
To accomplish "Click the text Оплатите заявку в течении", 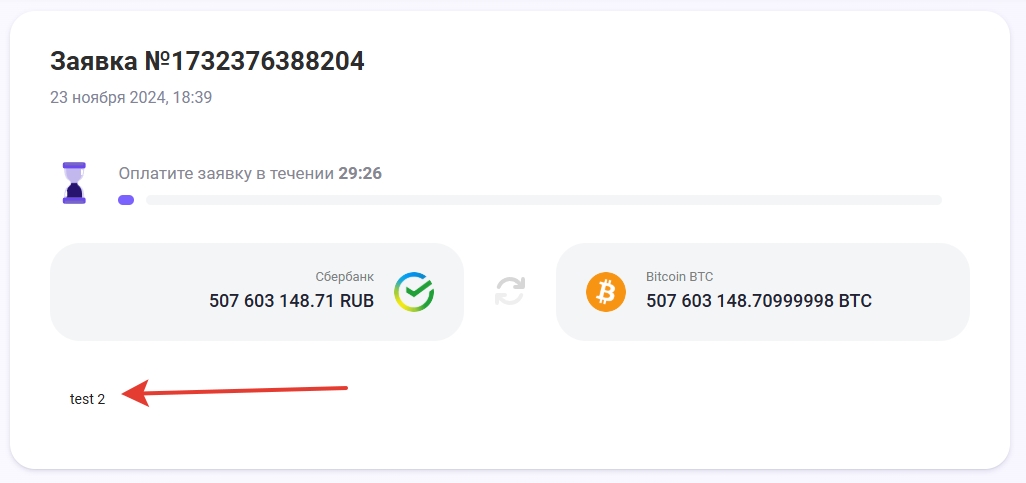I will 226,174.
